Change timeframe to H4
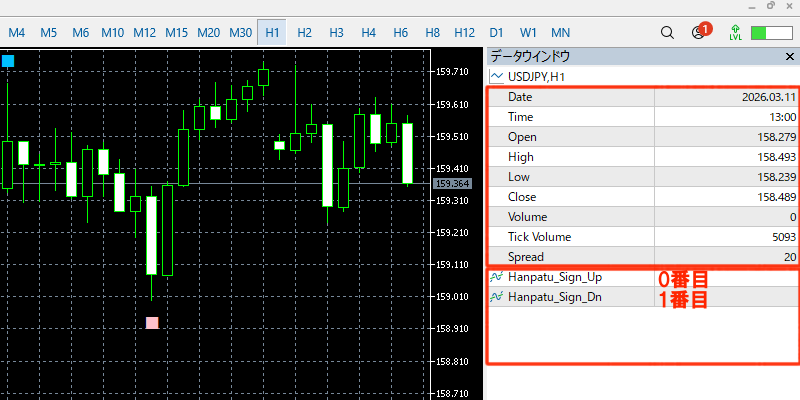Image resolution: width=800 pixels, height=400 pixels. tap(368, 33)
